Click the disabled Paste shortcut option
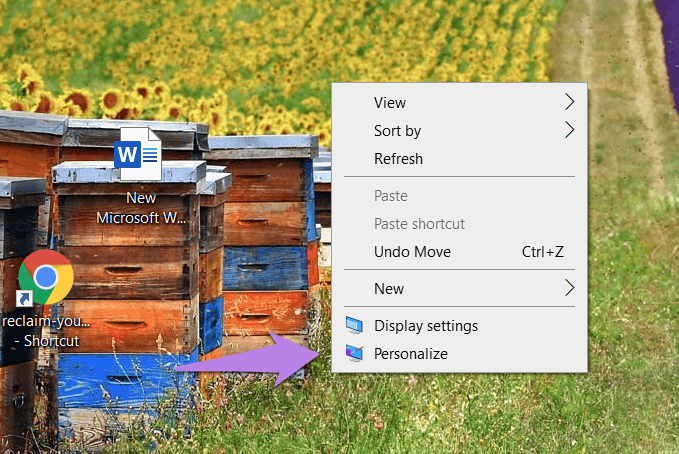 click(419, 224)
